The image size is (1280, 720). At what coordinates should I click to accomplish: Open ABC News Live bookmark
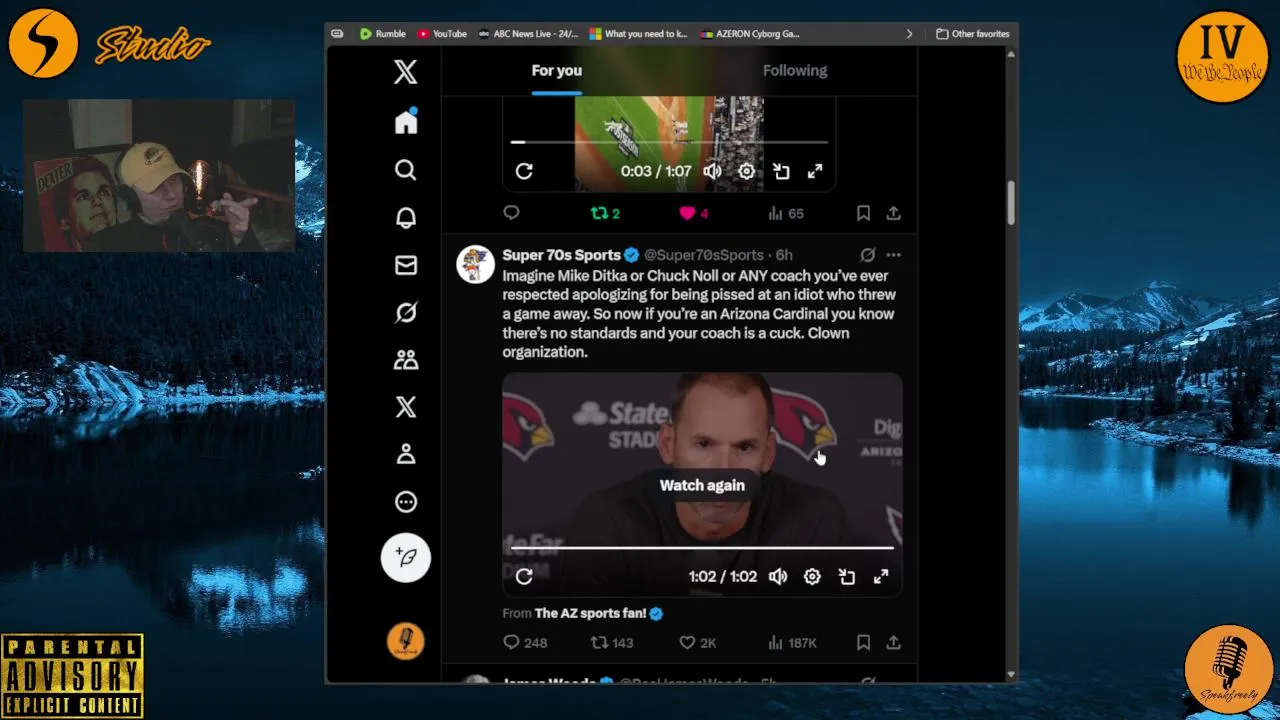[528, 34]
